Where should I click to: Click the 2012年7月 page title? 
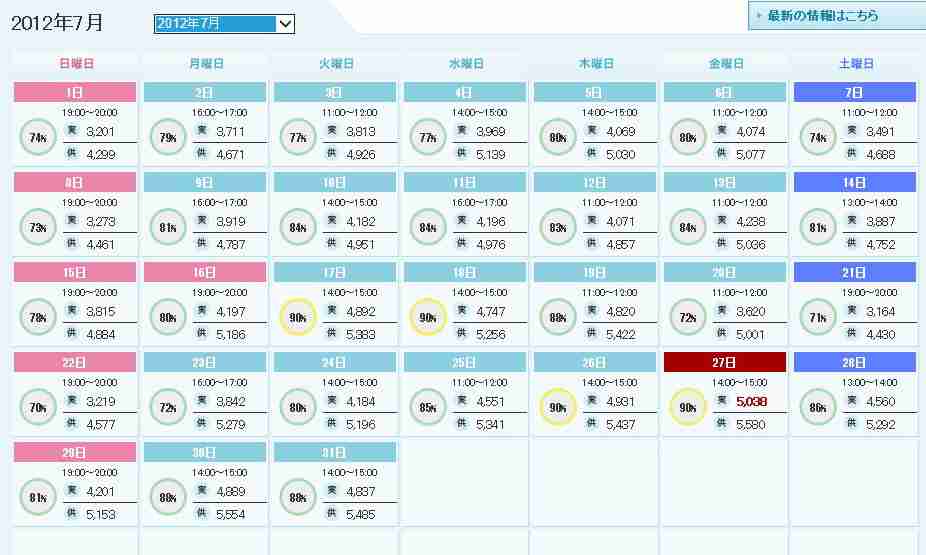(57, 23)
